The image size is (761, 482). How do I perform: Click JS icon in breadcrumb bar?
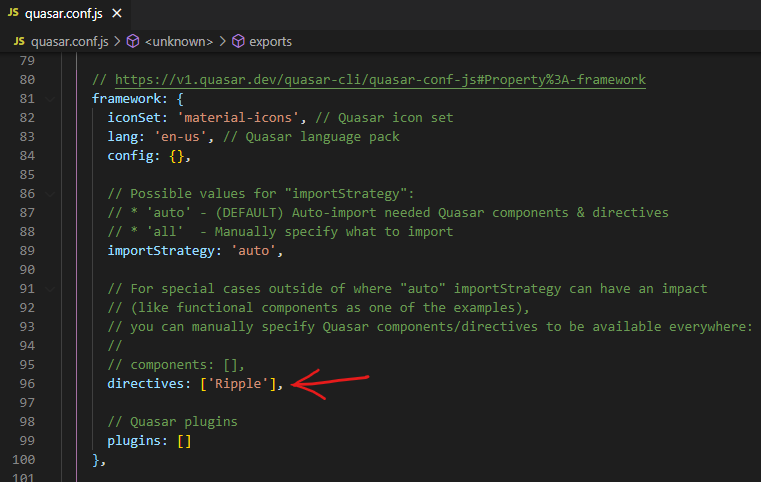tap(19, 41)
